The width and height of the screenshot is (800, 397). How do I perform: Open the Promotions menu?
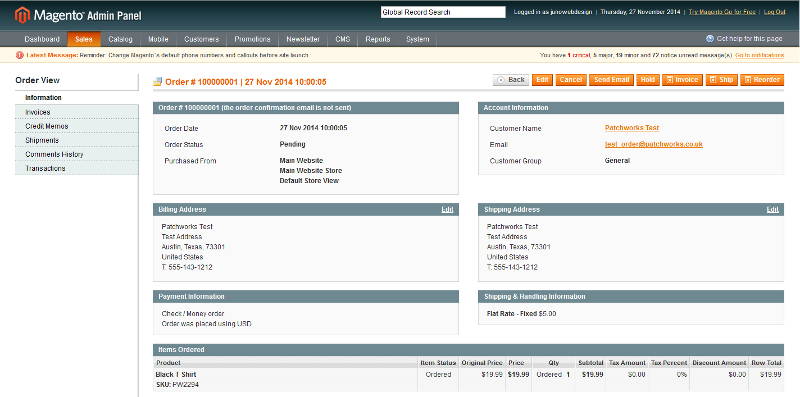pyautogui.click(x=252, y=39)
